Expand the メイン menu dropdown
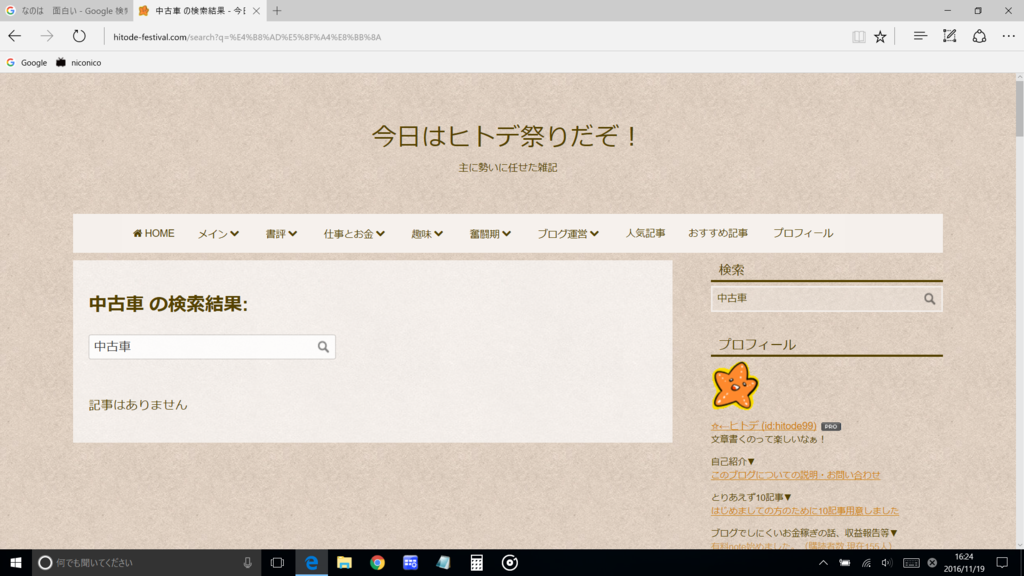Viewport: 1024px width, 576px height. click(x=218, y=234)
